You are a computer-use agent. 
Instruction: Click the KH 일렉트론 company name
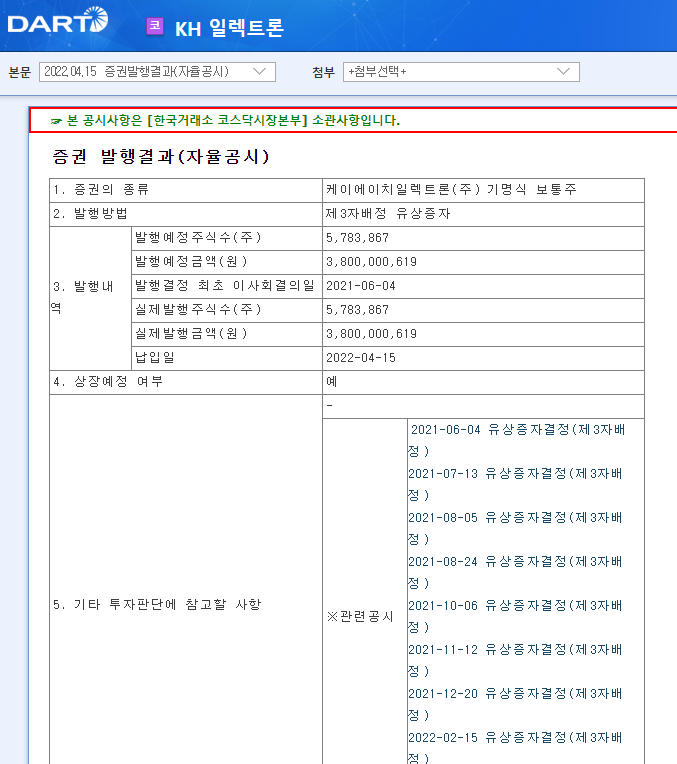[229, 28]
